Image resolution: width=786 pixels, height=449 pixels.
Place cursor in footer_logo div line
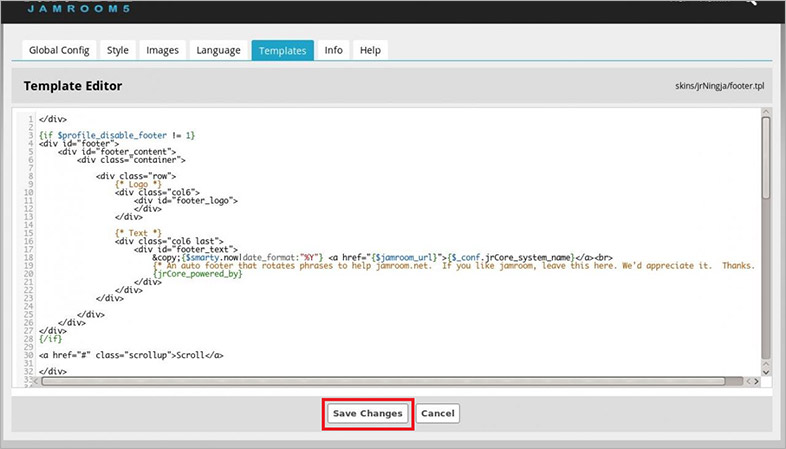point(185,200)
